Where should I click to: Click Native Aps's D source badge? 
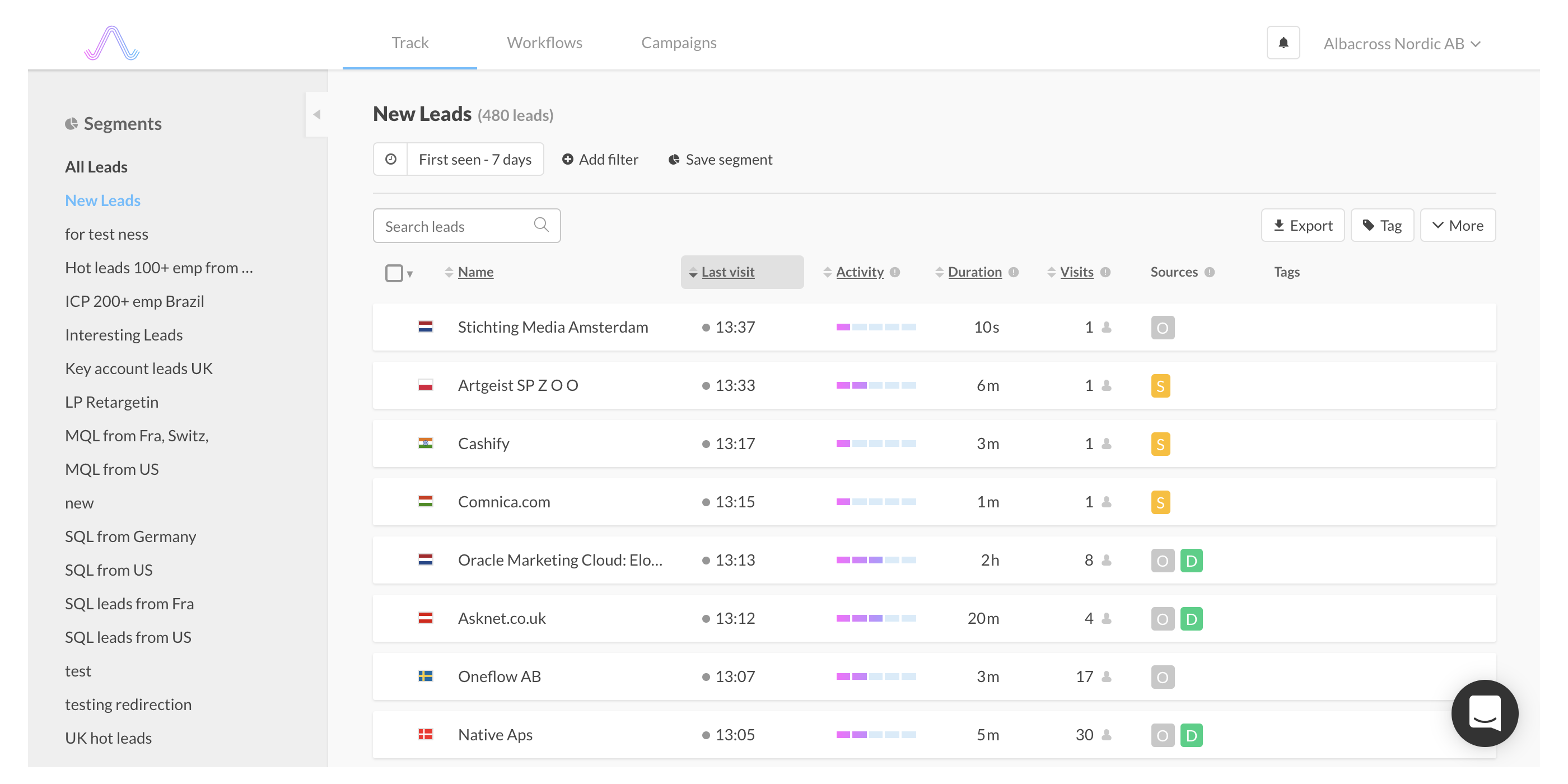(1191, 735)
